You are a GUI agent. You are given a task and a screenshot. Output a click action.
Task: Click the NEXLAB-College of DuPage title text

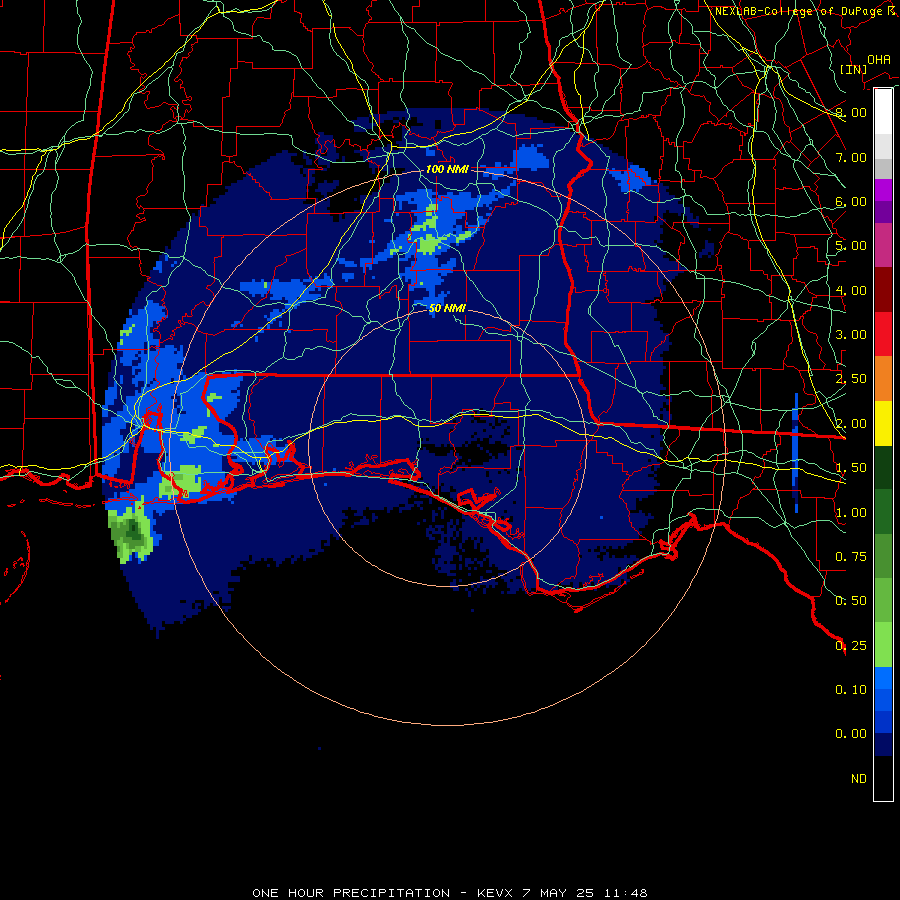(806, 11)
